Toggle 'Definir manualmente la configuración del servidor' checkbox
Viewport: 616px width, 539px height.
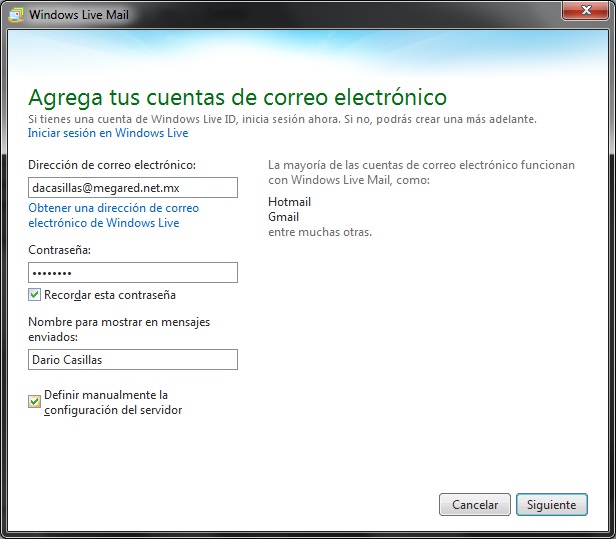(35, 402)
